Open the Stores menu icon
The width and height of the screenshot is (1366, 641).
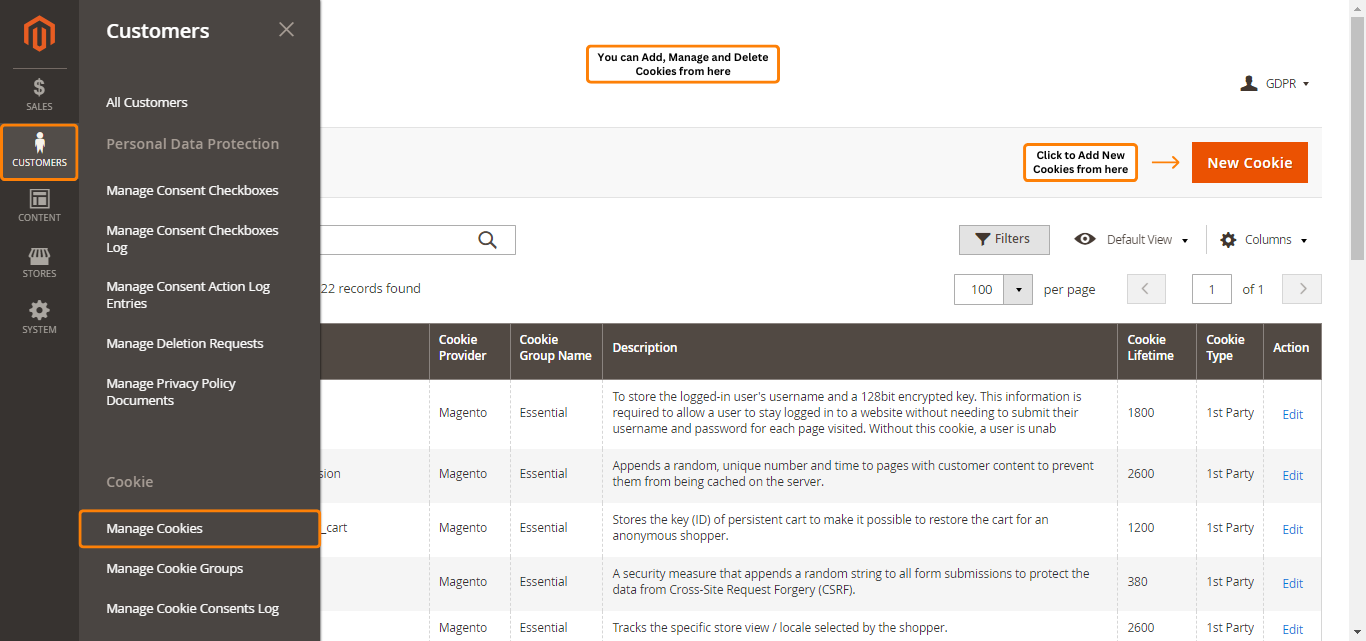pos(39,262)
